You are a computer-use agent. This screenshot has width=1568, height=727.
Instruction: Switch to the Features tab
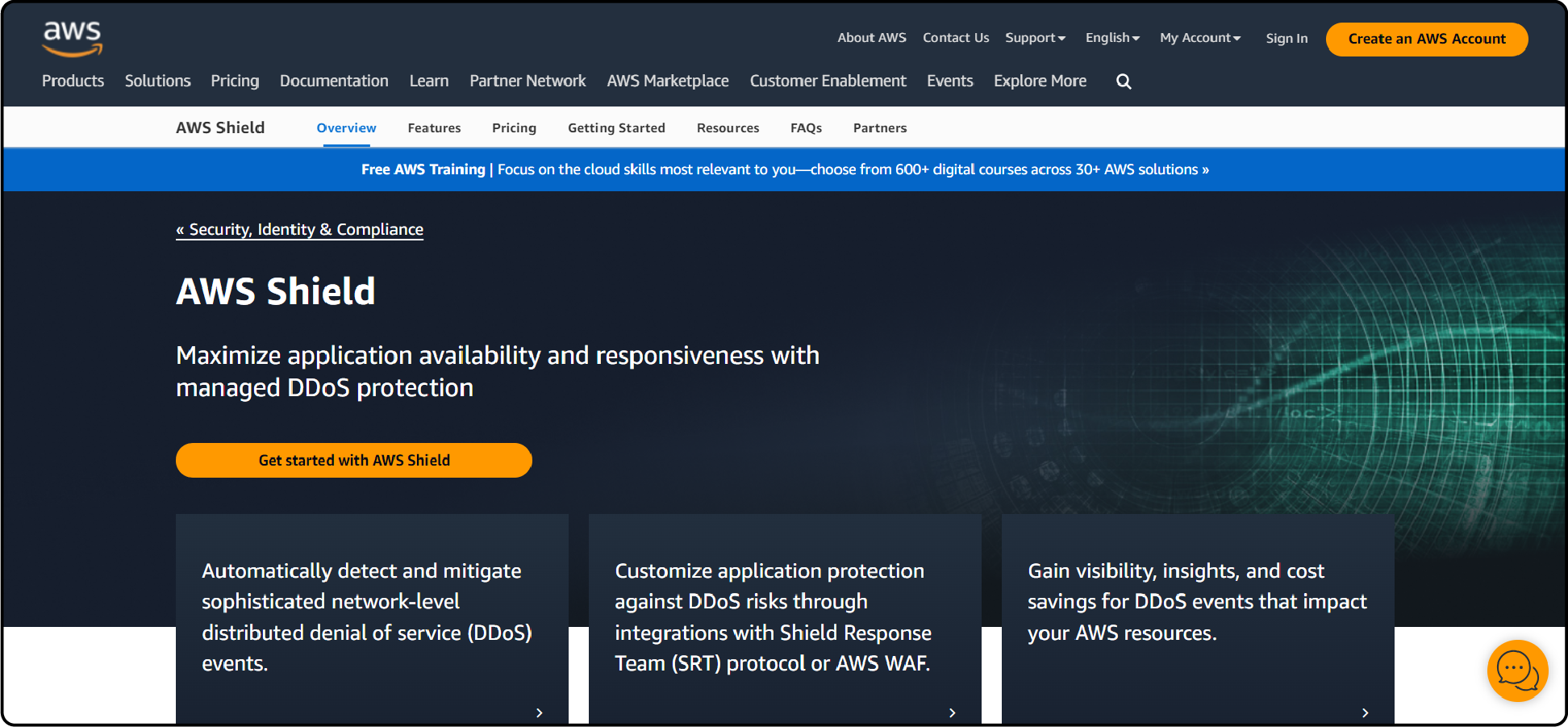434,127
